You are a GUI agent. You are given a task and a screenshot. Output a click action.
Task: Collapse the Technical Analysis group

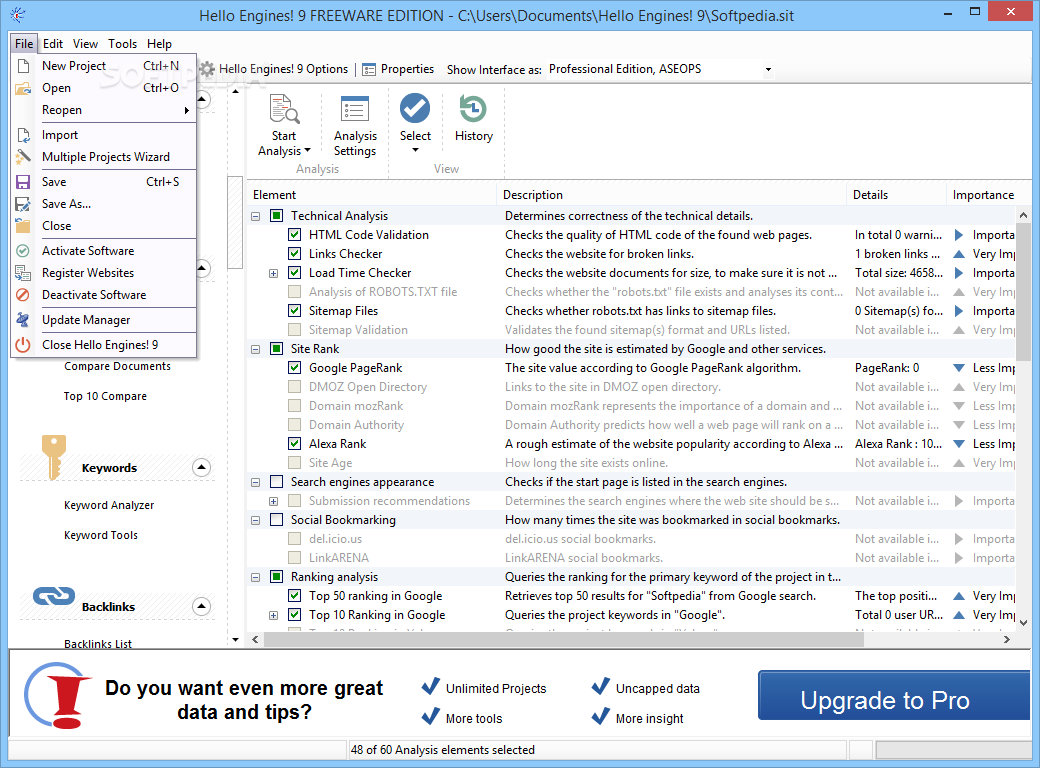pyautogui.click(x=255, y=216)
